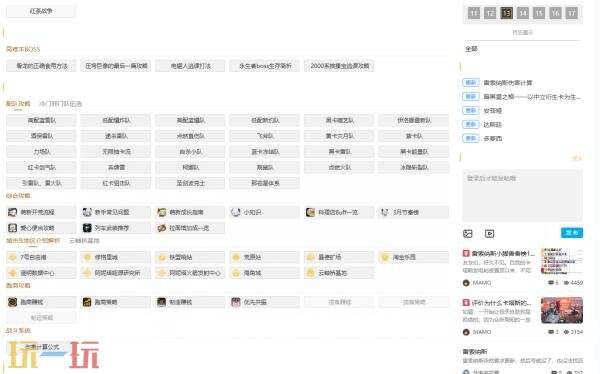Click the icon next to 澄明数据中心
Viewport: 600px width, 374px height.
click(12, 273)
